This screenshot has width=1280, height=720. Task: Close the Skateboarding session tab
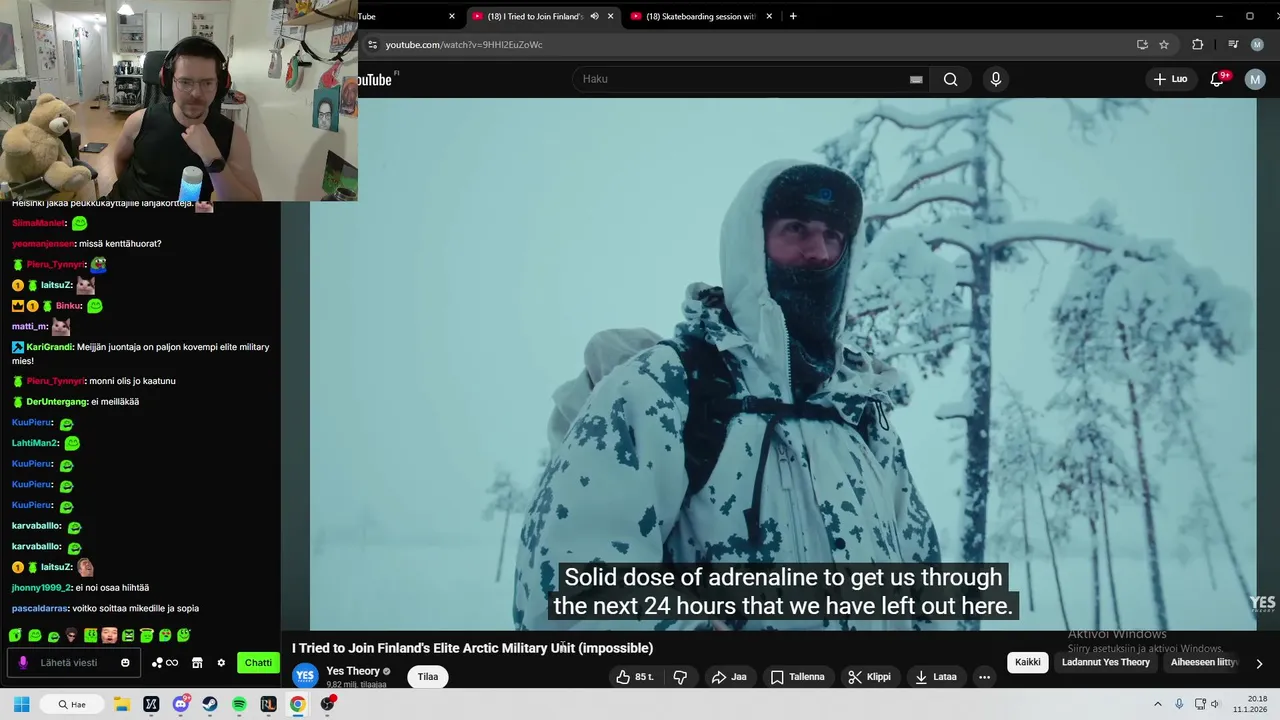[x=769, y=16]
